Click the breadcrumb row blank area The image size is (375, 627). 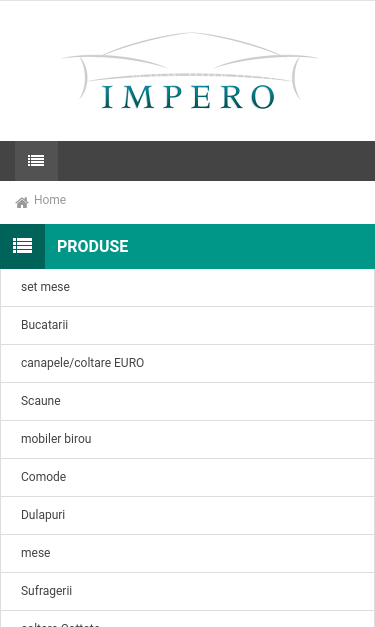[220, 202]
